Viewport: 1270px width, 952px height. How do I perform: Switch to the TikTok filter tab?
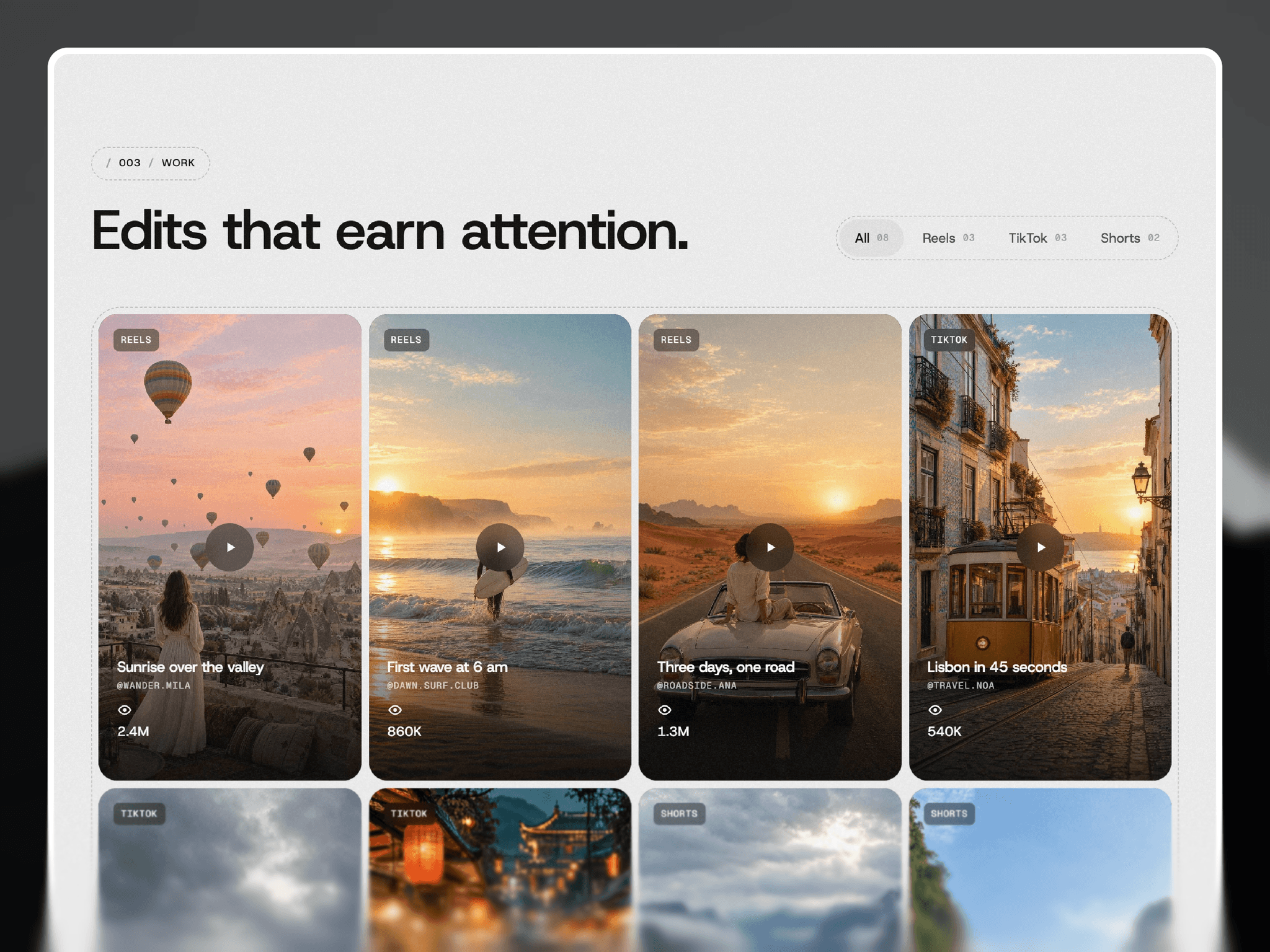[1037, 238]
